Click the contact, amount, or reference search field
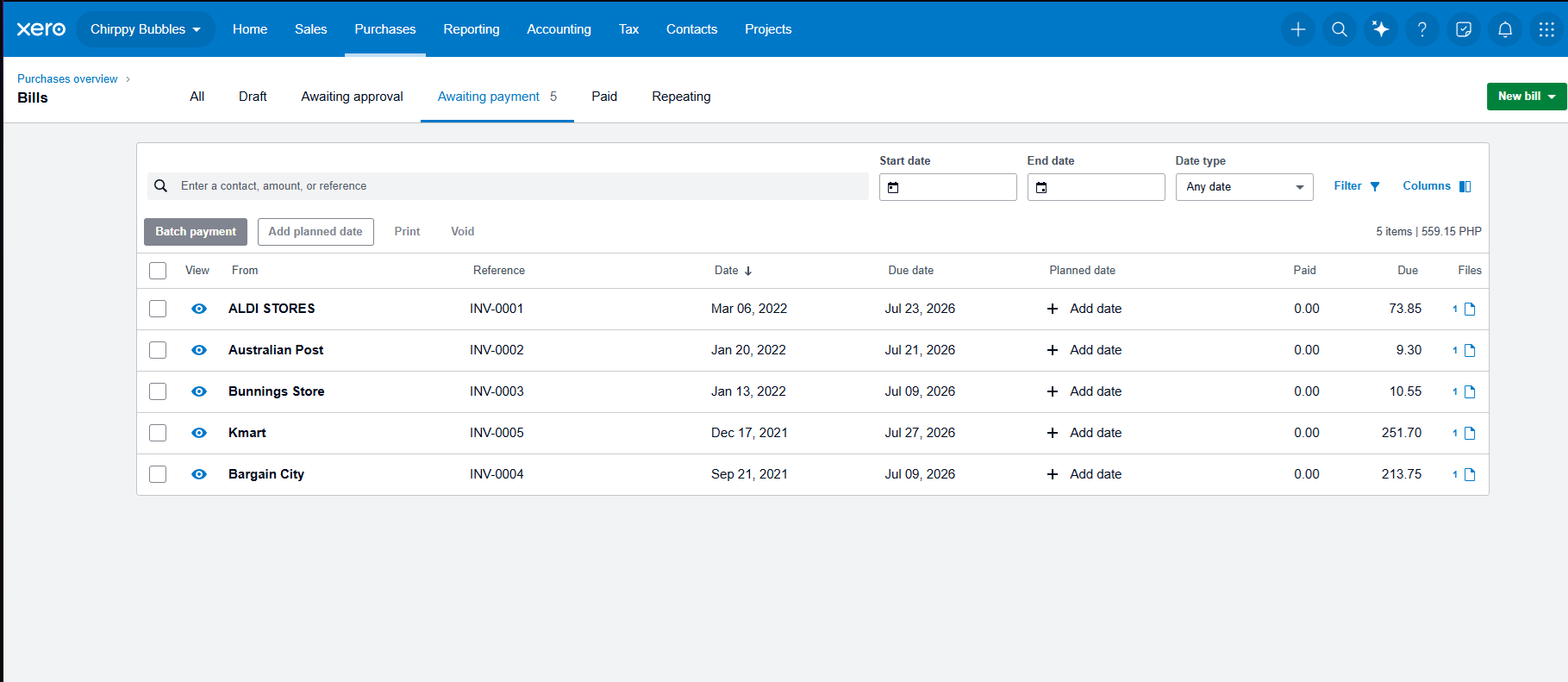1568x682 pixels. (x=508, y=186)
